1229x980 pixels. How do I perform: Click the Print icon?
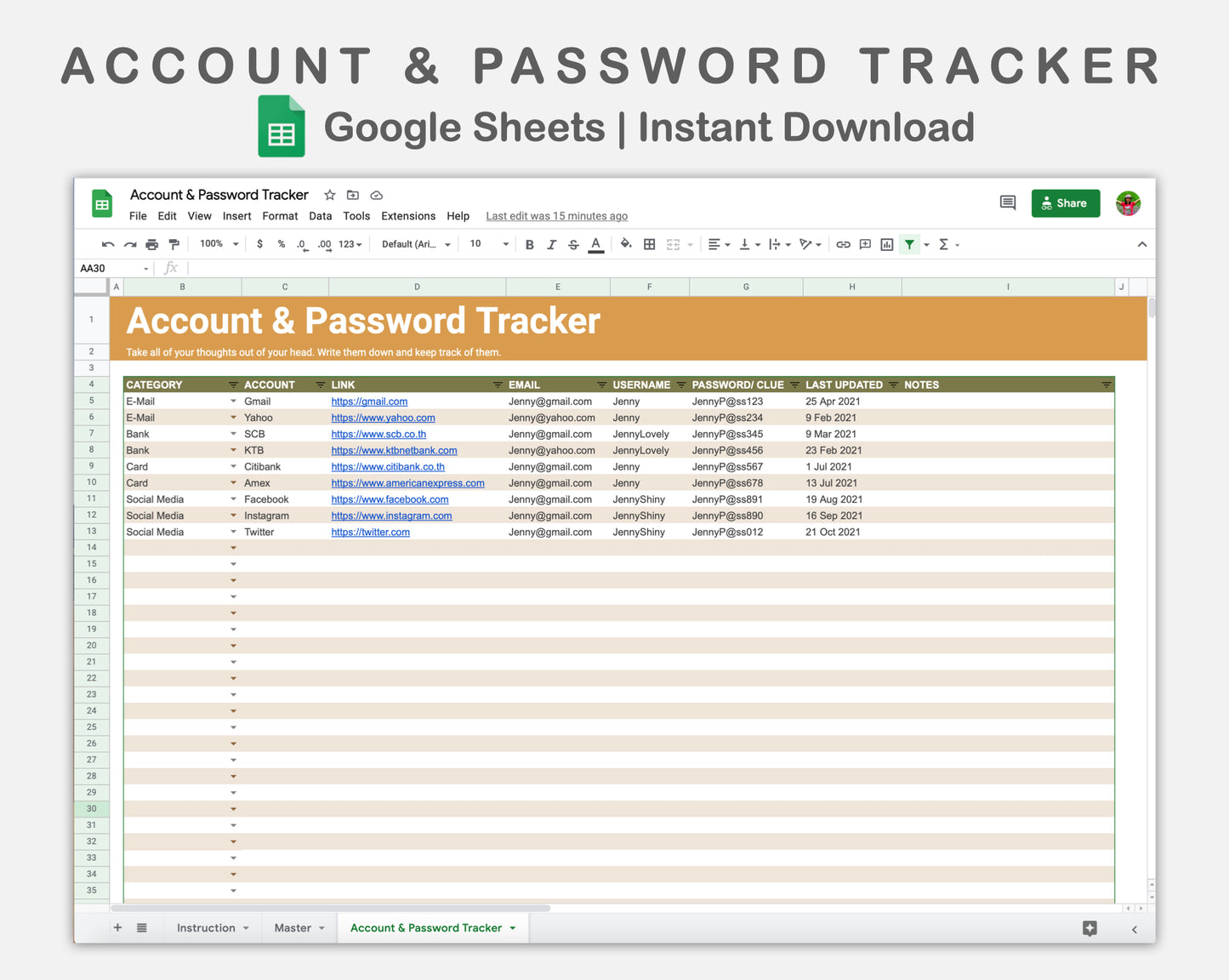(151, 244)
